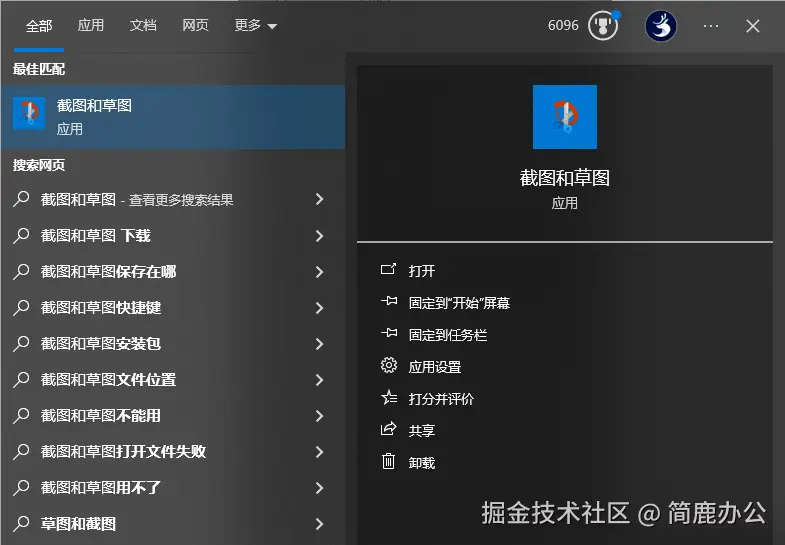Click the star icon beside 打分并评价
Viewport: 785px width, 545px height.
point(389,397)
